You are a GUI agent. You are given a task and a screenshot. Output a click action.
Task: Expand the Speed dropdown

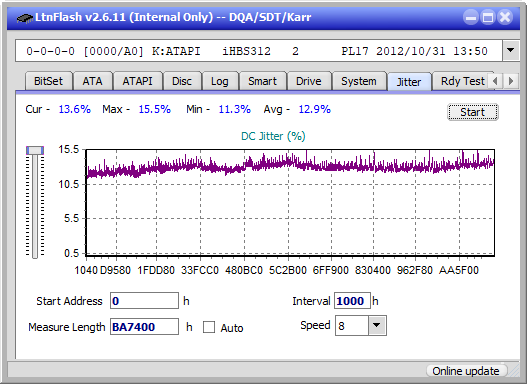377,325
